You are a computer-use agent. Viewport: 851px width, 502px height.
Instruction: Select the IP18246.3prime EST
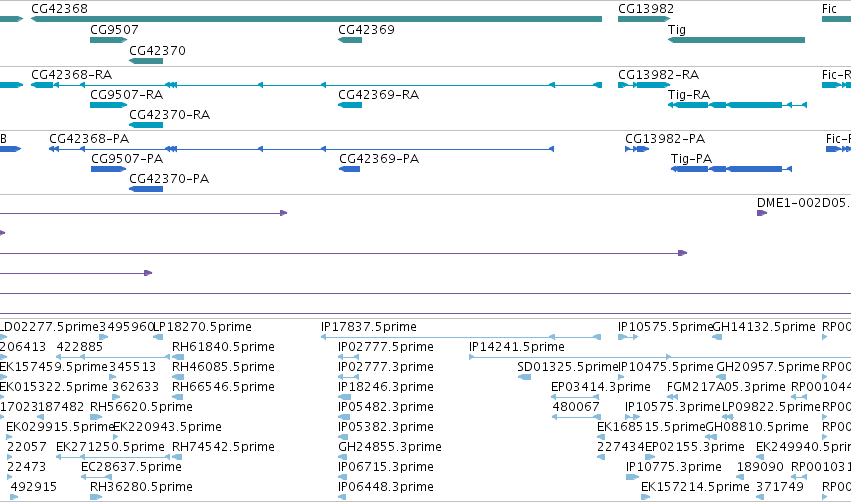click(344, 397)
